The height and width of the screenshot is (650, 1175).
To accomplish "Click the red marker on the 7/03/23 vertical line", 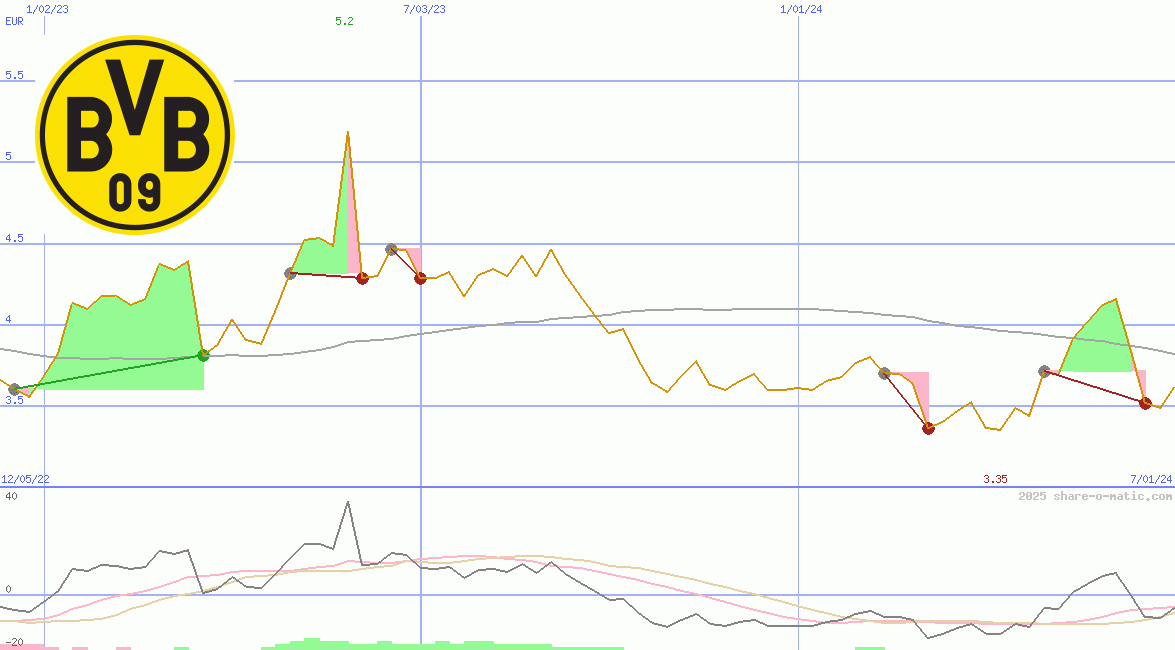I will click(420, 278).
